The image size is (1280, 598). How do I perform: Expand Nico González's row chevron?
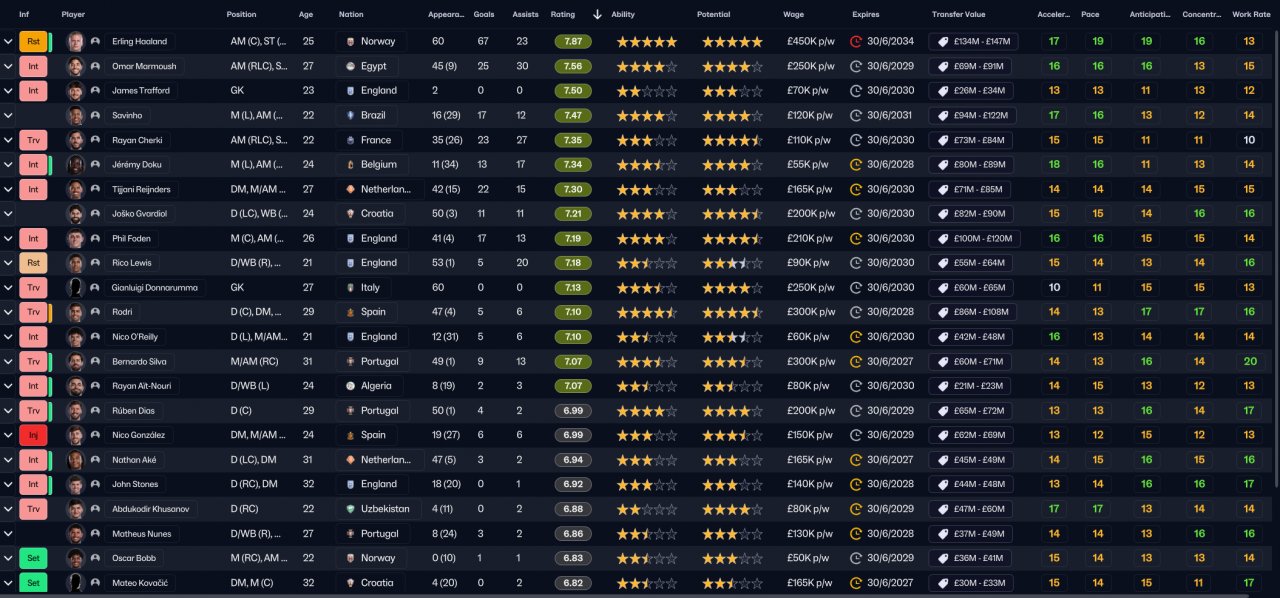pos(8,435)
